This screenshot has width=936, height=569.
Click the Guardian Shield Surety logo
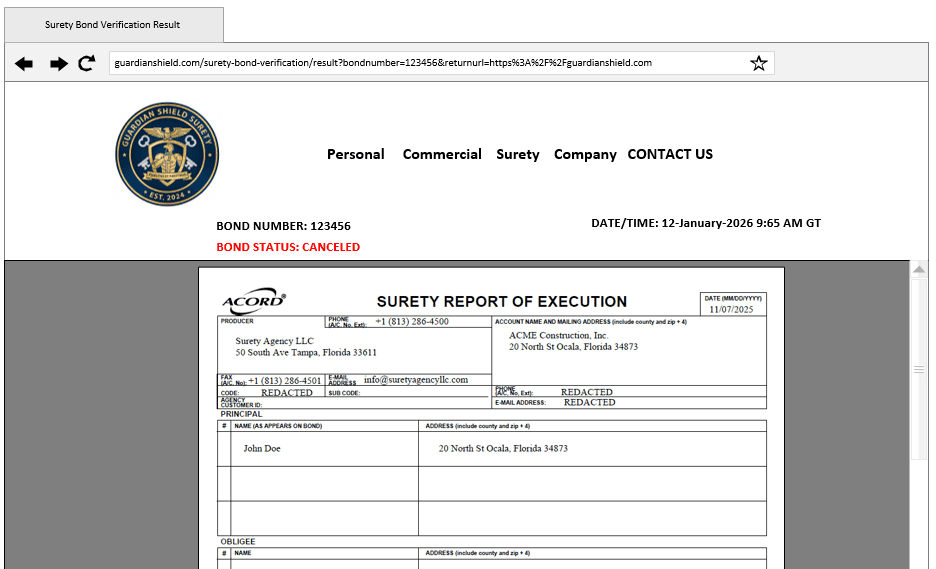165,154
